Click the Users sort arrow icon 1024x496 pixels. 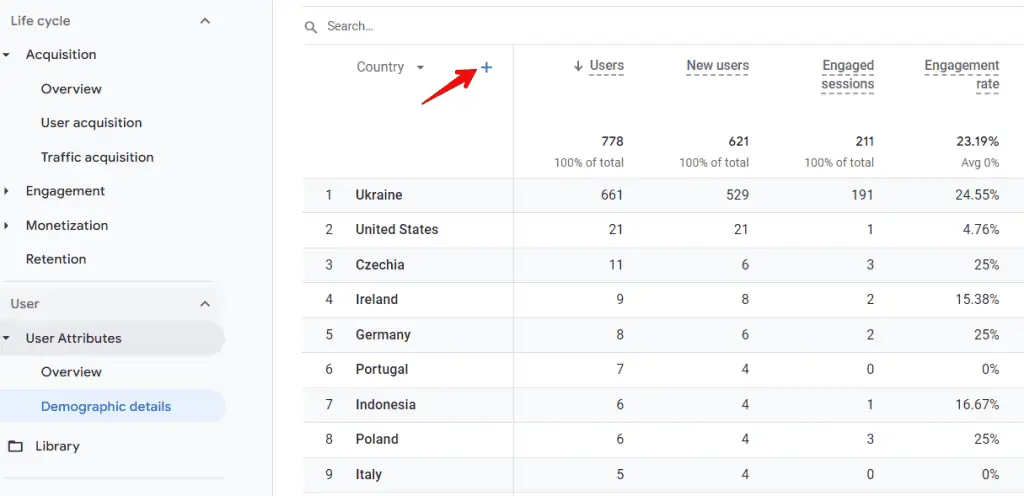click(578, 66)
